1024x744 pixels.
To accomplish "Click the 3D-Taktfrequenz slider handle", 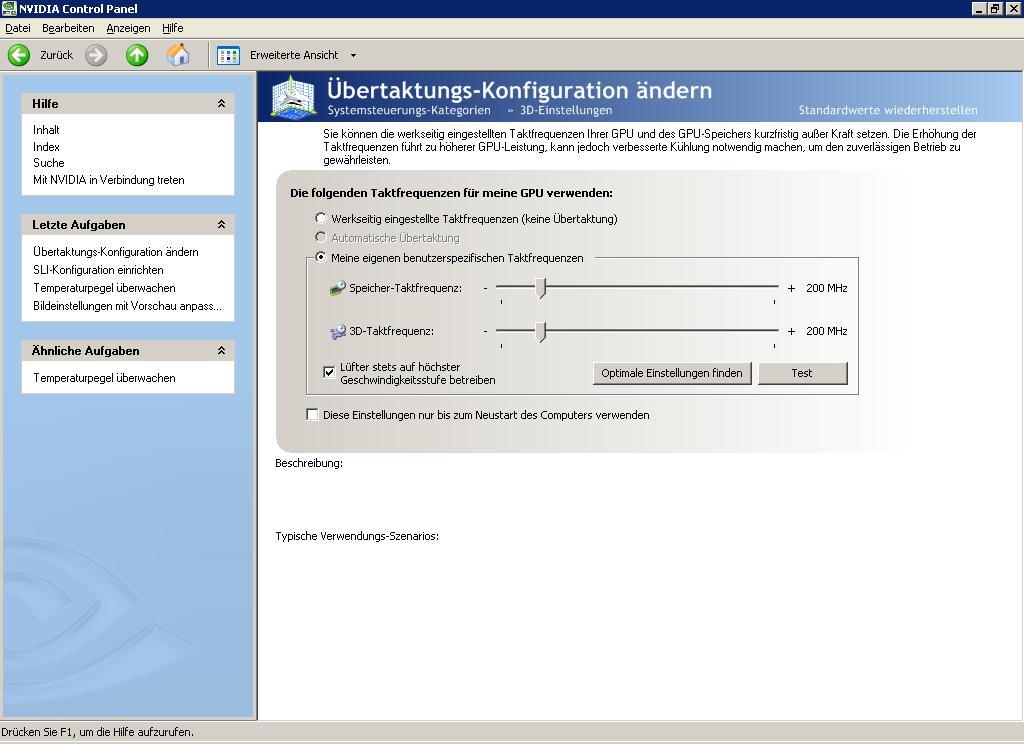I will 541,332.
